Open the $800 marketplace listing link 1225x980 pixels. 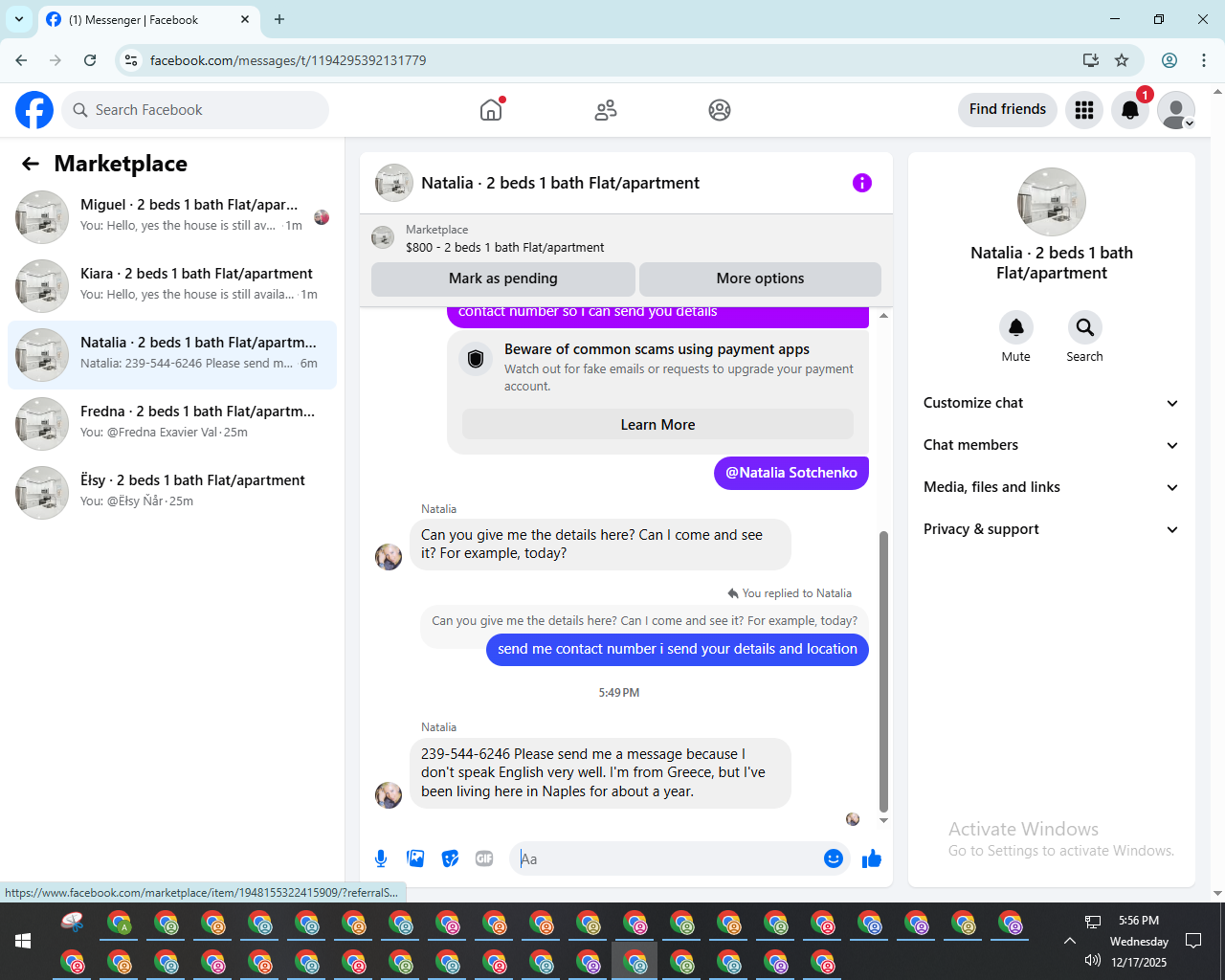click(x=504, y=247)
